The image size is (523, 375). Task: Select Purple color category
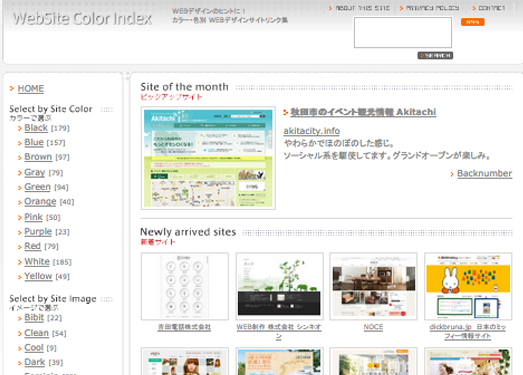click(38, 232)
